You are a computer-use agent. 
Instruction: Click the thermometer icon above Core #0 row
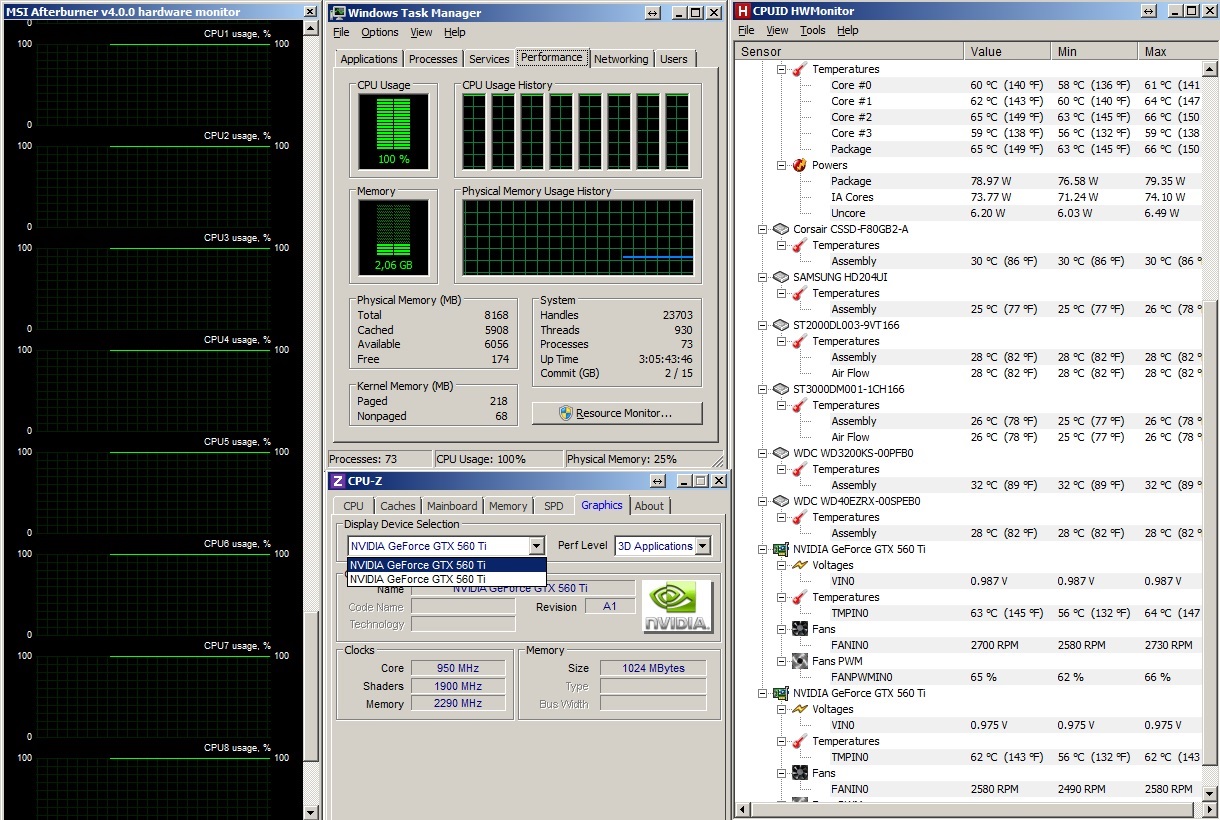tap(799, 69)
